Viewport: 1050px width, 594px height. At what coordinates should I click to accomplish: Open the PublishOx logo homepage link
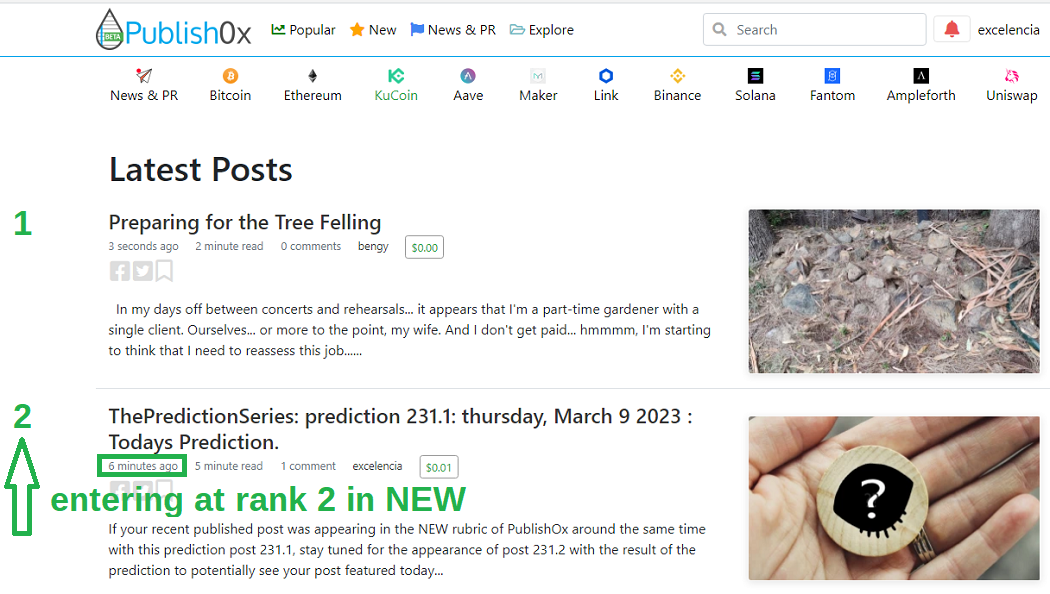(x=173, y=29)
